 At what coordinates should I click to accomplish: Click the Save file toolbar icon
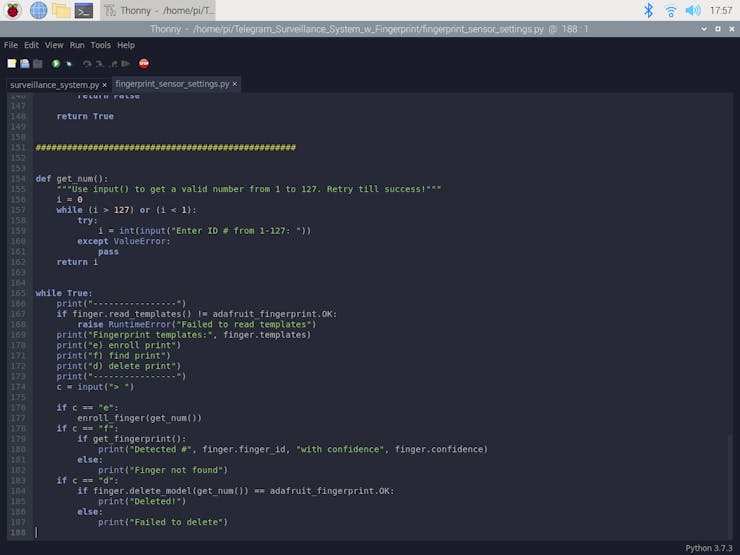tap(38, 63)
